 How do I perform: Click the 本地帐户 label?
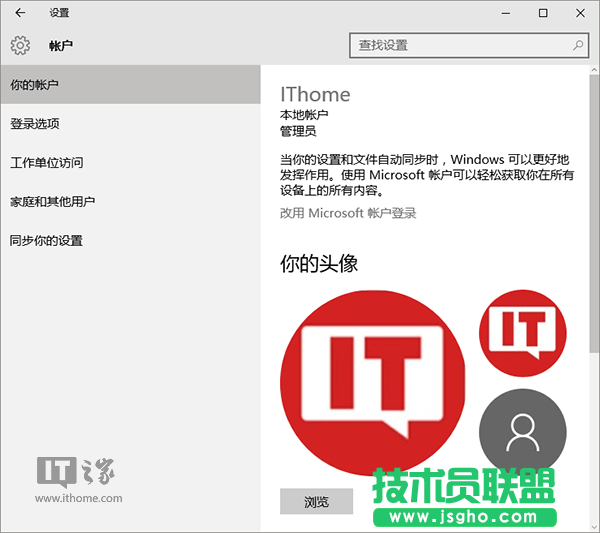304,114
